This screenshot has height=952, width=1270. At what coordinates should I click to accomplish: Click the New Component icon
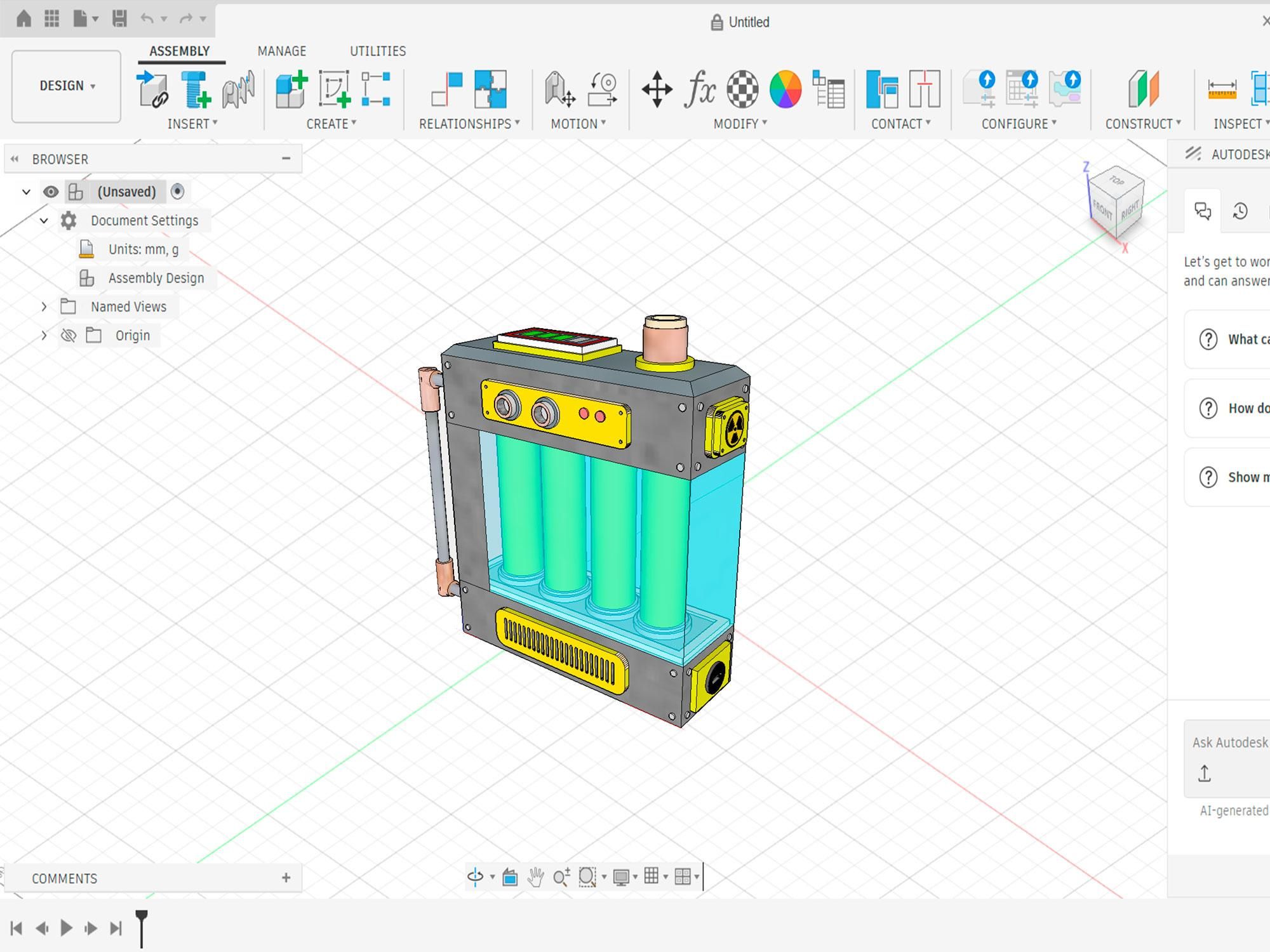(x=291, y=89)
